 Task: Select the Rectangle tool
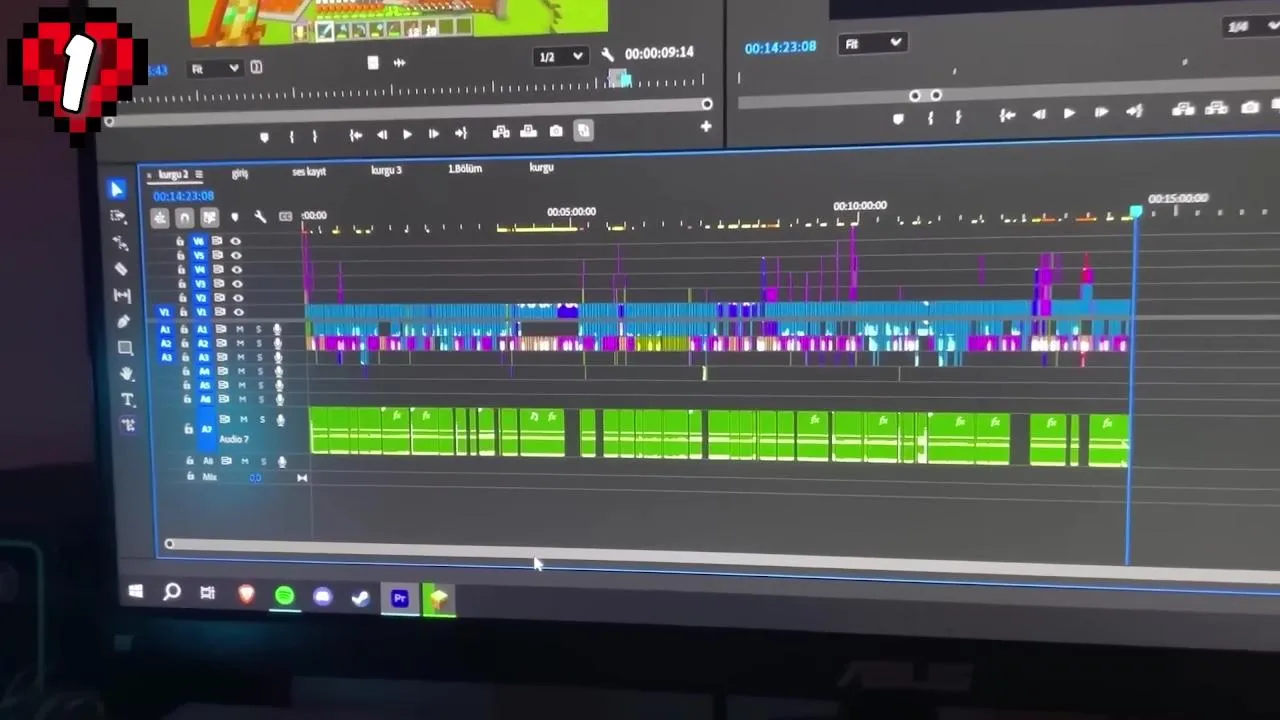click(x=125, y=348)
